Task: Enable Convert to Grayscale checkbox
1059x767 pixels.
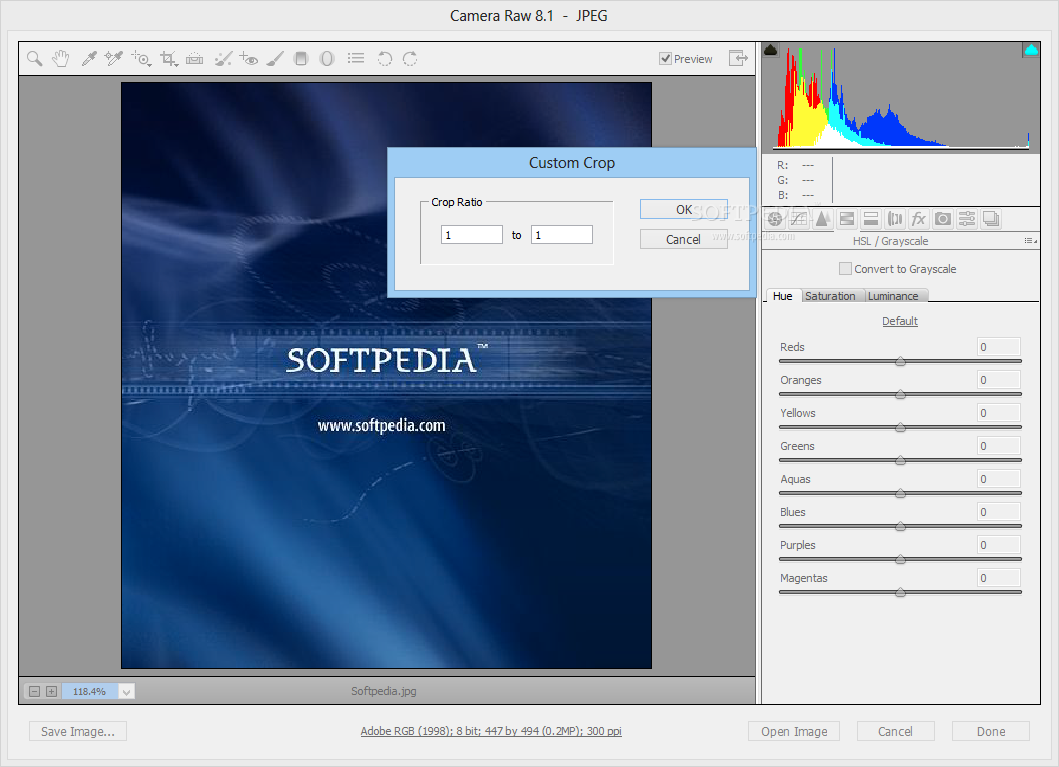Action: pos(845,269)
